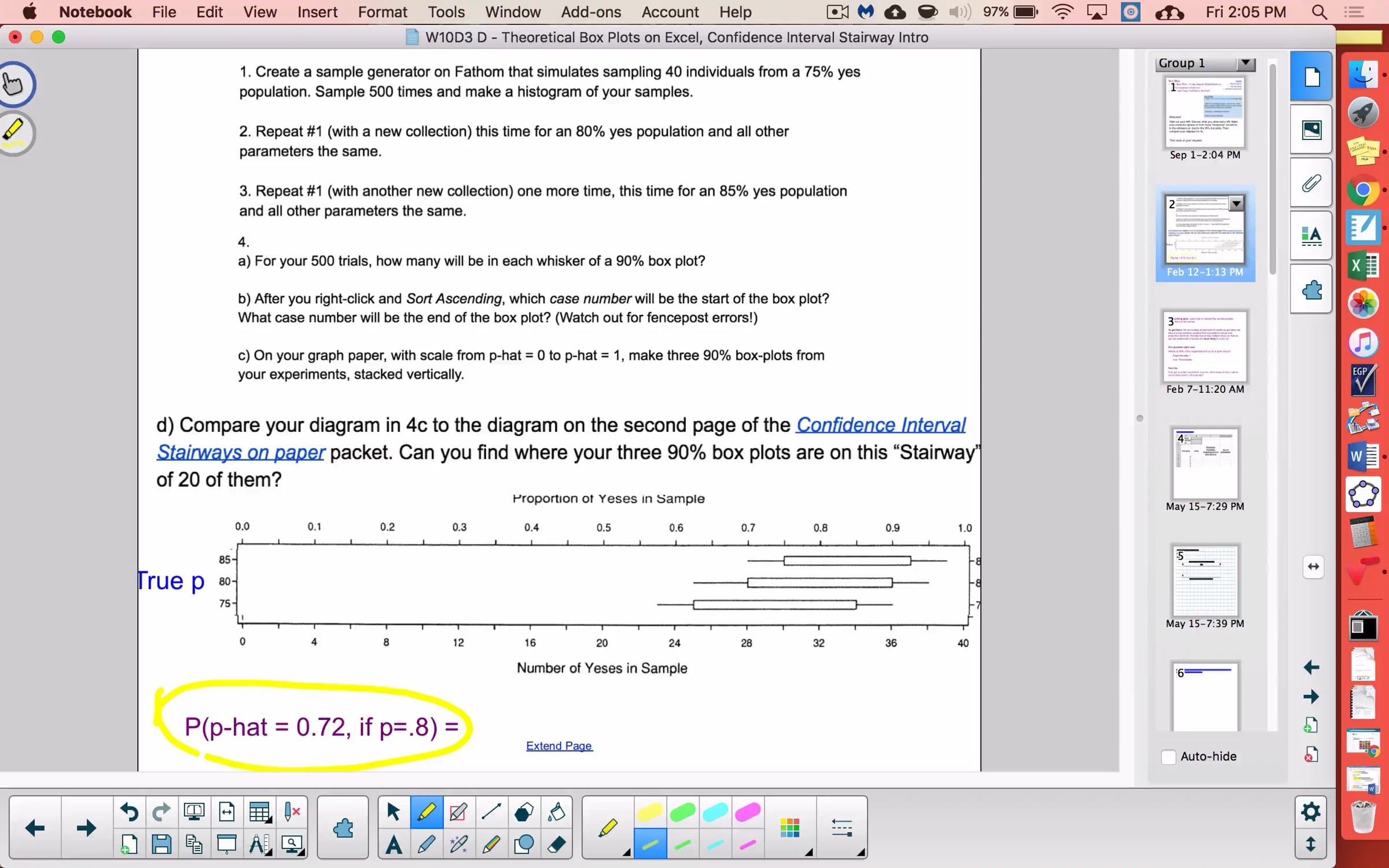Open the Gallery tab in sidebar

click(1311, 130)
